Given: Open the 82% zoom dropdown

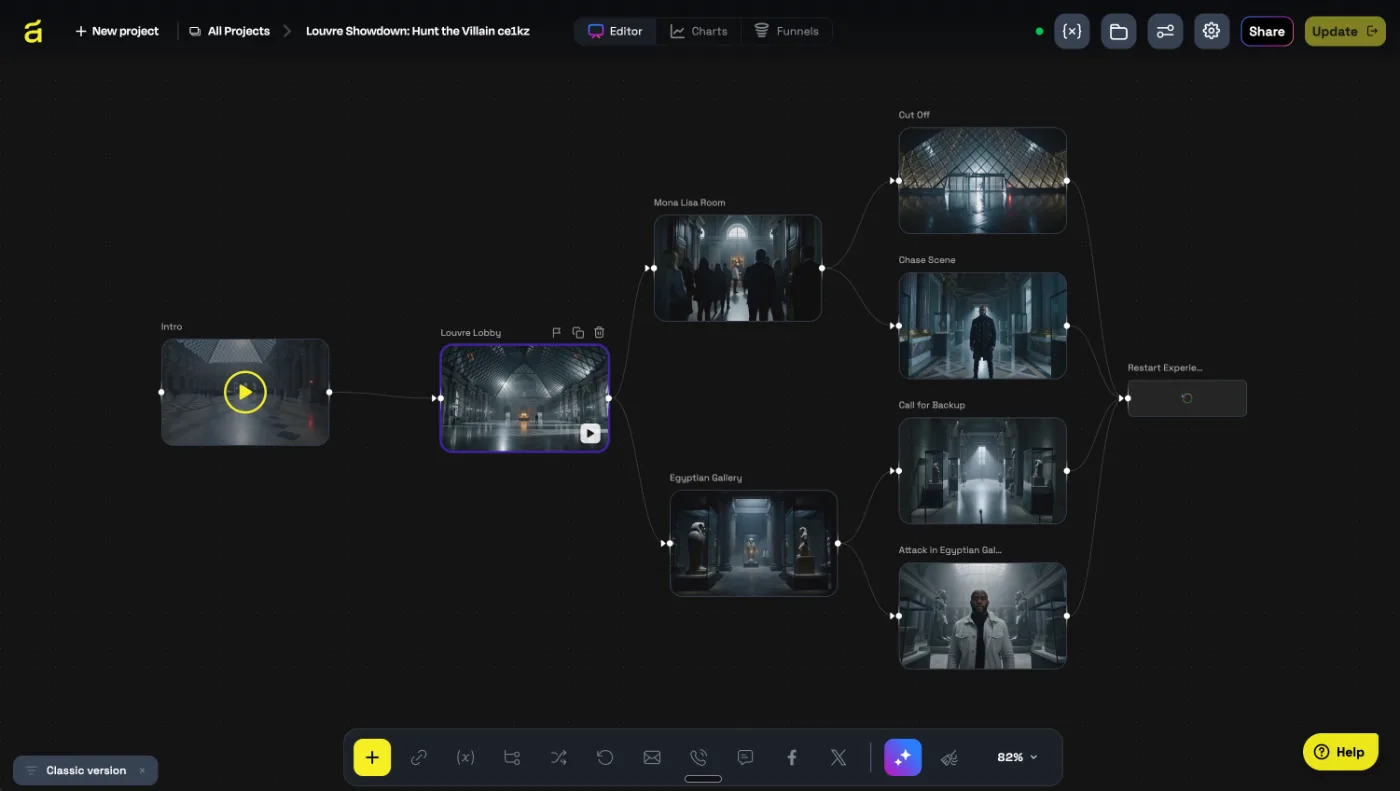Looking at the screenshot, I should (x=1017, y=757).
